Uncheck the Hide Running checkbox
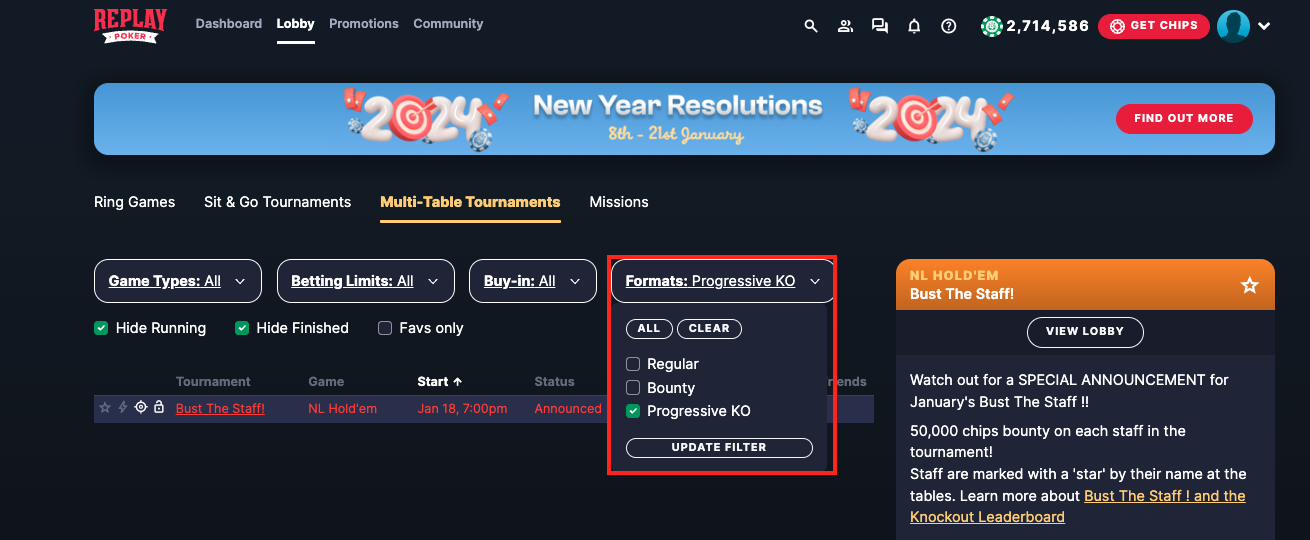The width and height of the screenshot is (1310, 540). 101,328
